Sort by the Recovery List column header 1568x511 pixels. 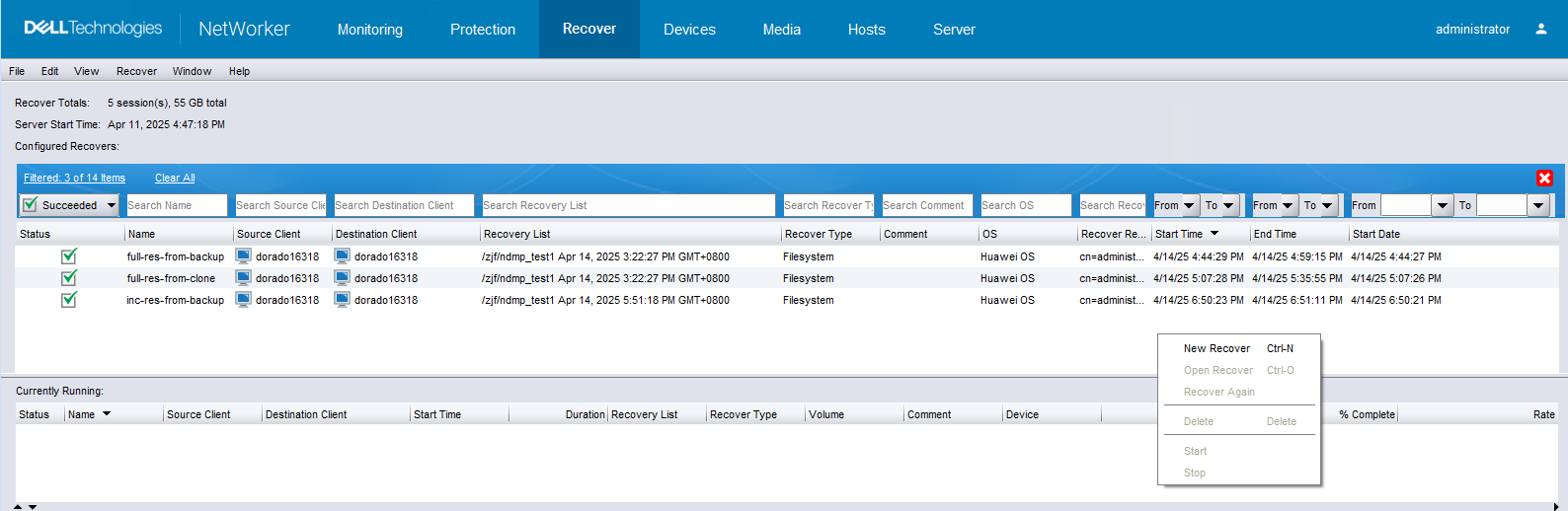[630, 234]
